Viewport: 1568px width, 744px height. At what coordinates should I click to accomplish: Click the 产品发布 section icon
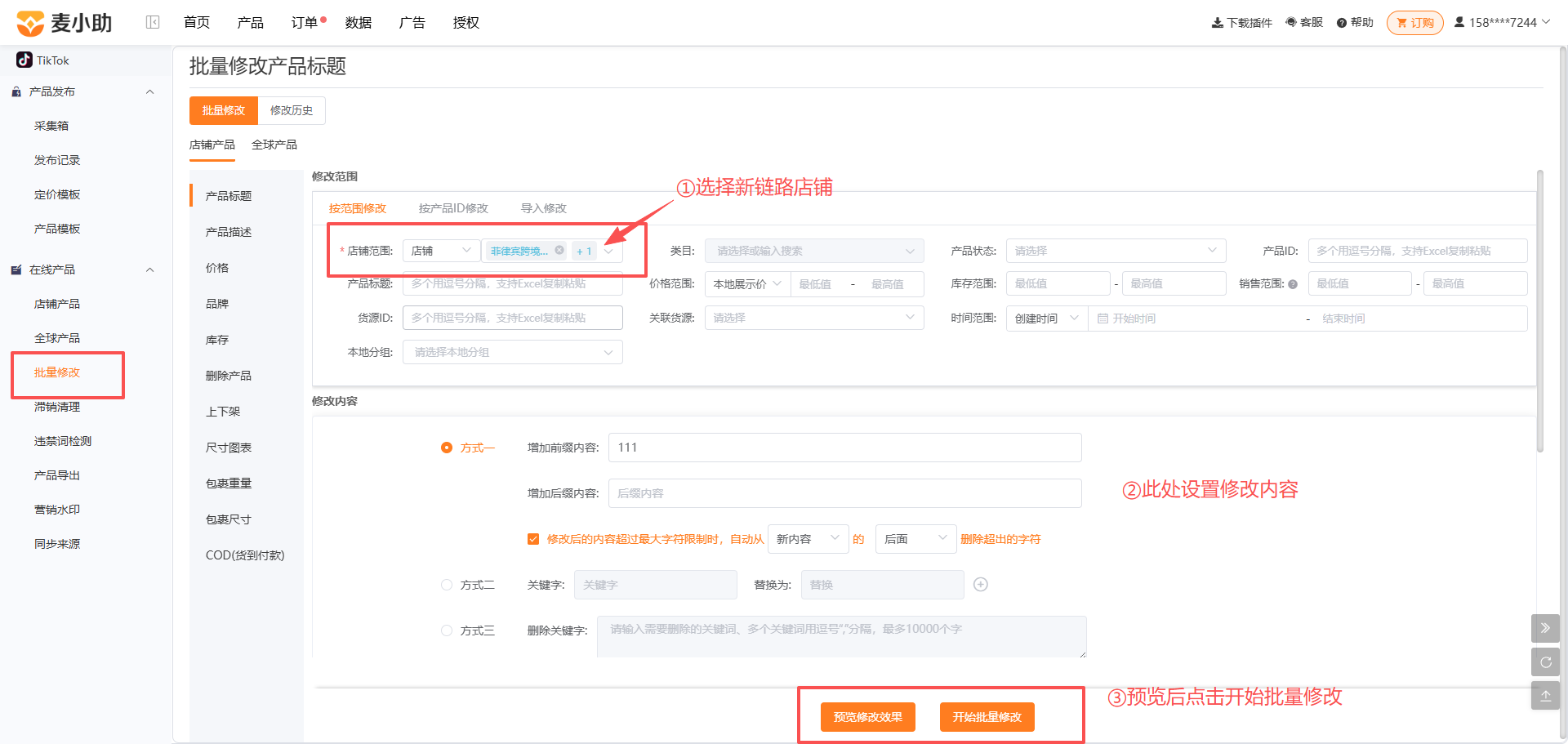pos(16,91)
